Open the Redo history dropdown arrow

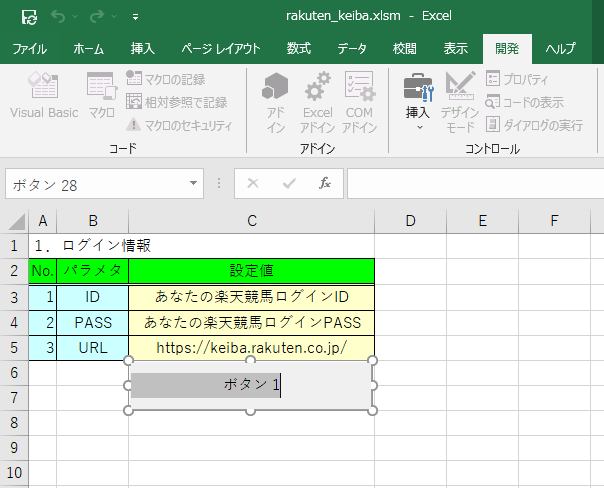(x=114, y=17)
